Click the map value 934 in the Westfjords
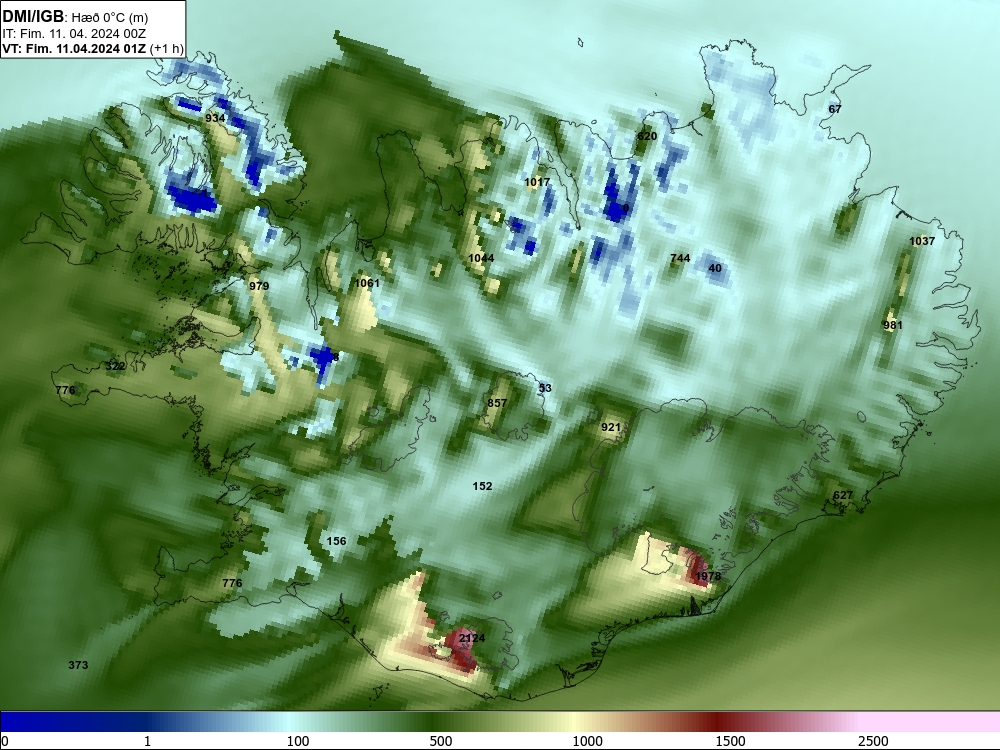Viewport: 1000px width, 750px height. 216,118
